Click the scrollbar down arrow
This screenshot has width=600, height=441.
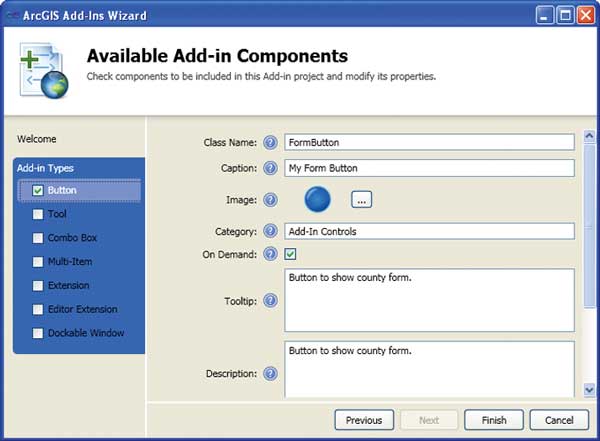point(589,390)
